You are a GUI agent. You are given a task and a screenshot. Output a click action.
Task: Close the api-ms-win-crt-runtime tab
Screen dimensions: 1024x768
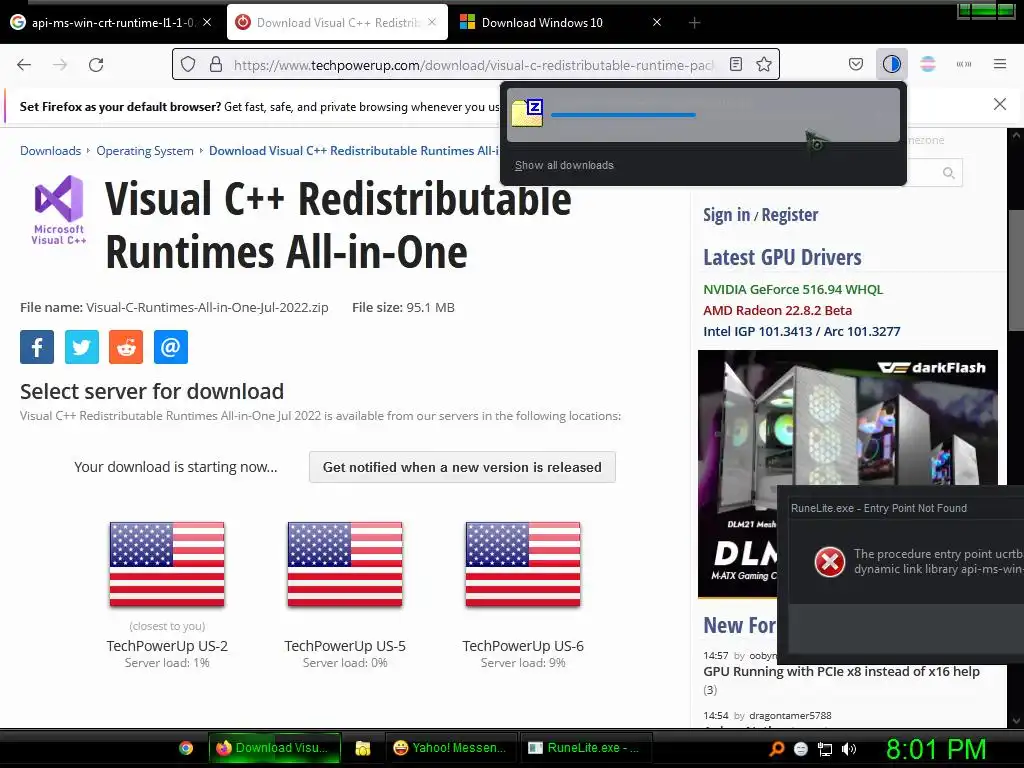[207, 22]
